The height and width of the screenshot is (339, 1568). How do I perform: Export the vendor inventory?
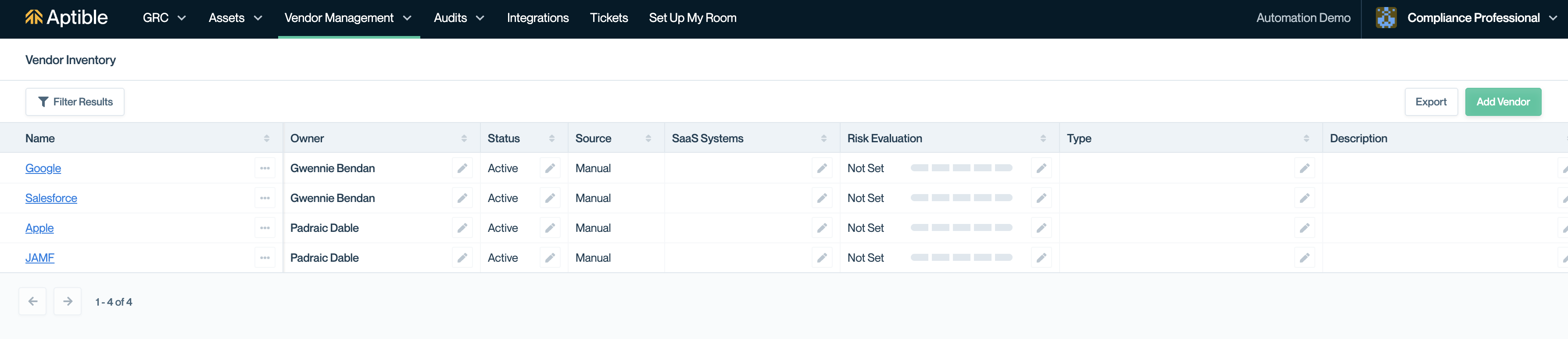coord(1431,102)
